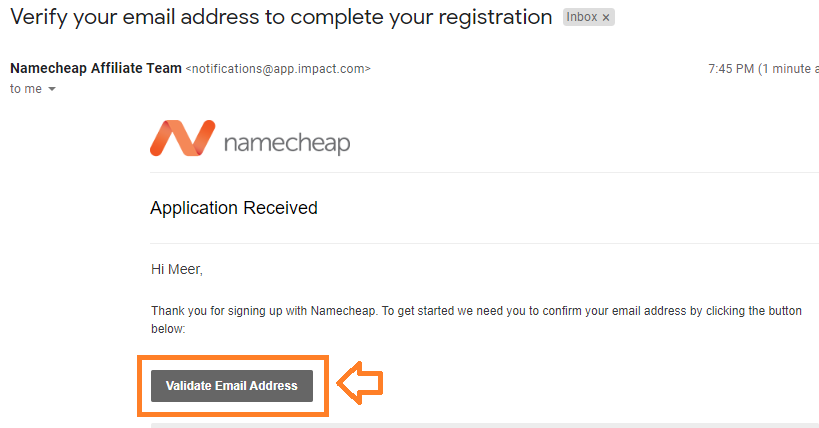Click the namecheap wordmark text
Image resolution: width=819 pixels, height=428 pixels.
[287, 143]
